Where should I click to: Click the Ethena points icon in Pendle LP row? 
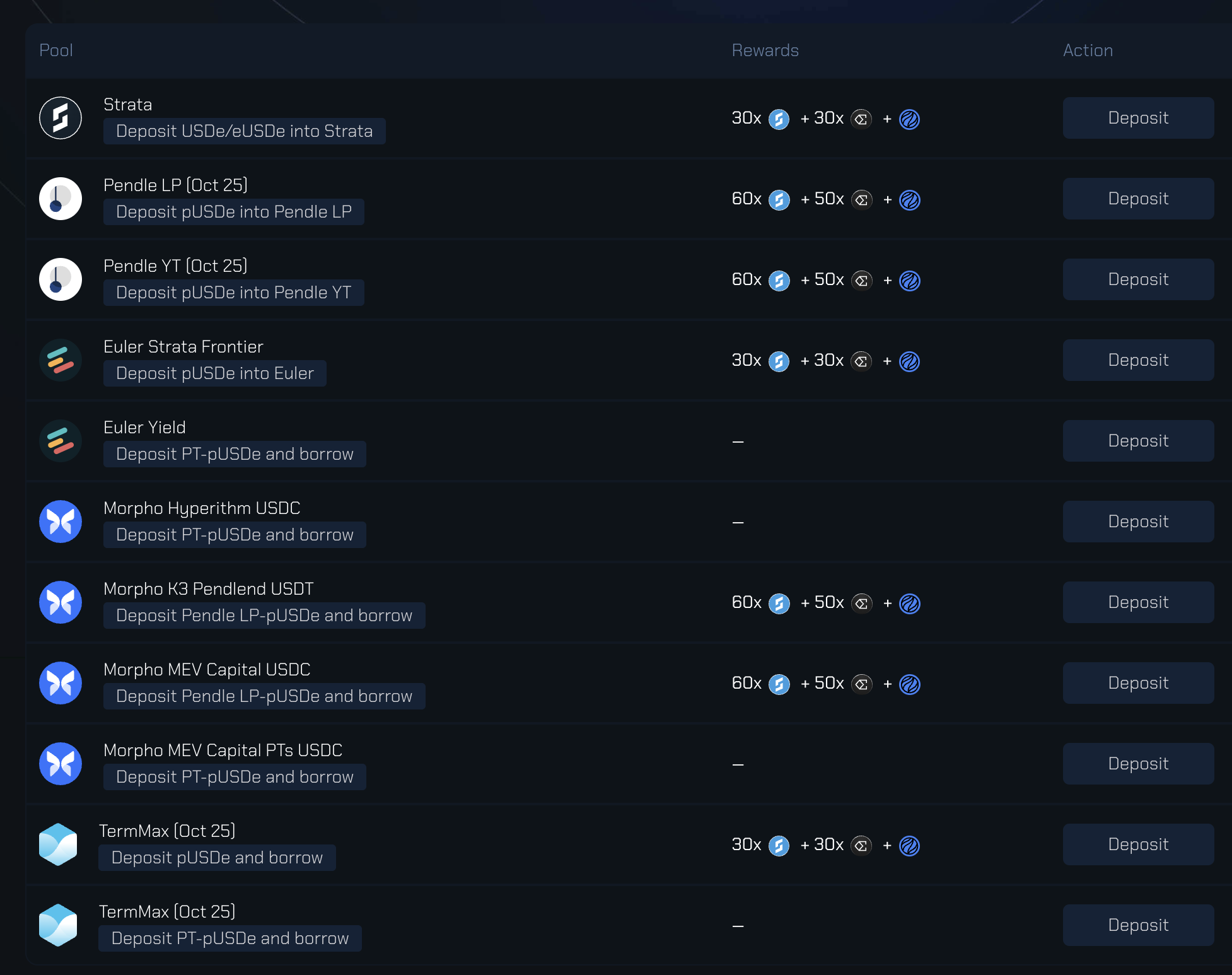click(861, 200)
